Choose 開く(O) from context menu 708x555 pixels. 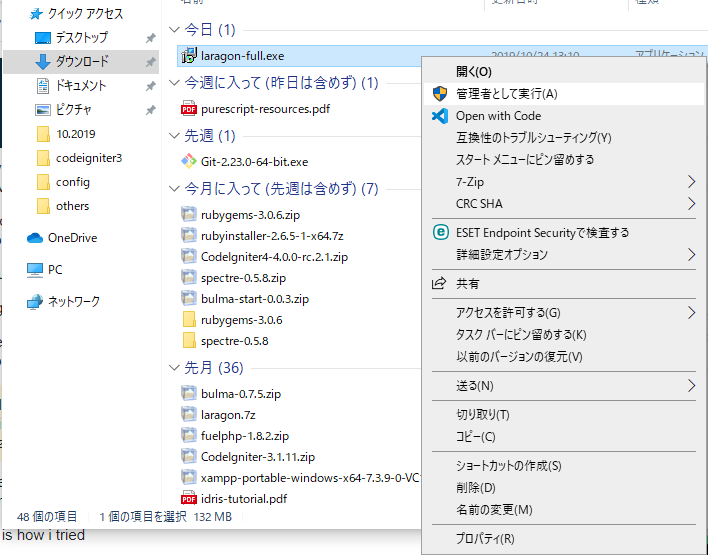(564, 71)
